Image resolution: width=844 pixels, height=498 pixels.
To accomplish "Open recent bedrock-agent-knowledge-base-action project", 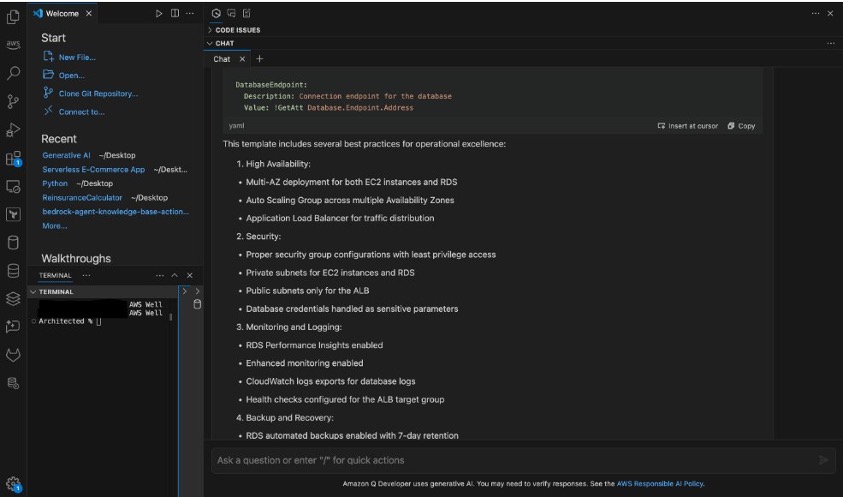I will 115,212.
